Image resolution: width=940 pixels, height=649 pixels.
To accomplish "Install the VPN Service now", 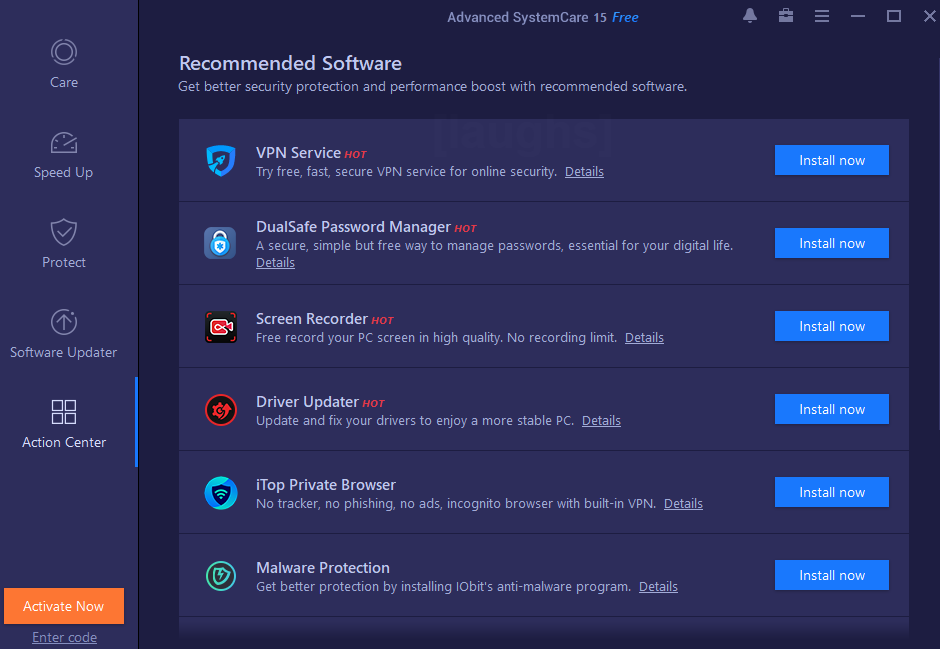I will 831,160.
